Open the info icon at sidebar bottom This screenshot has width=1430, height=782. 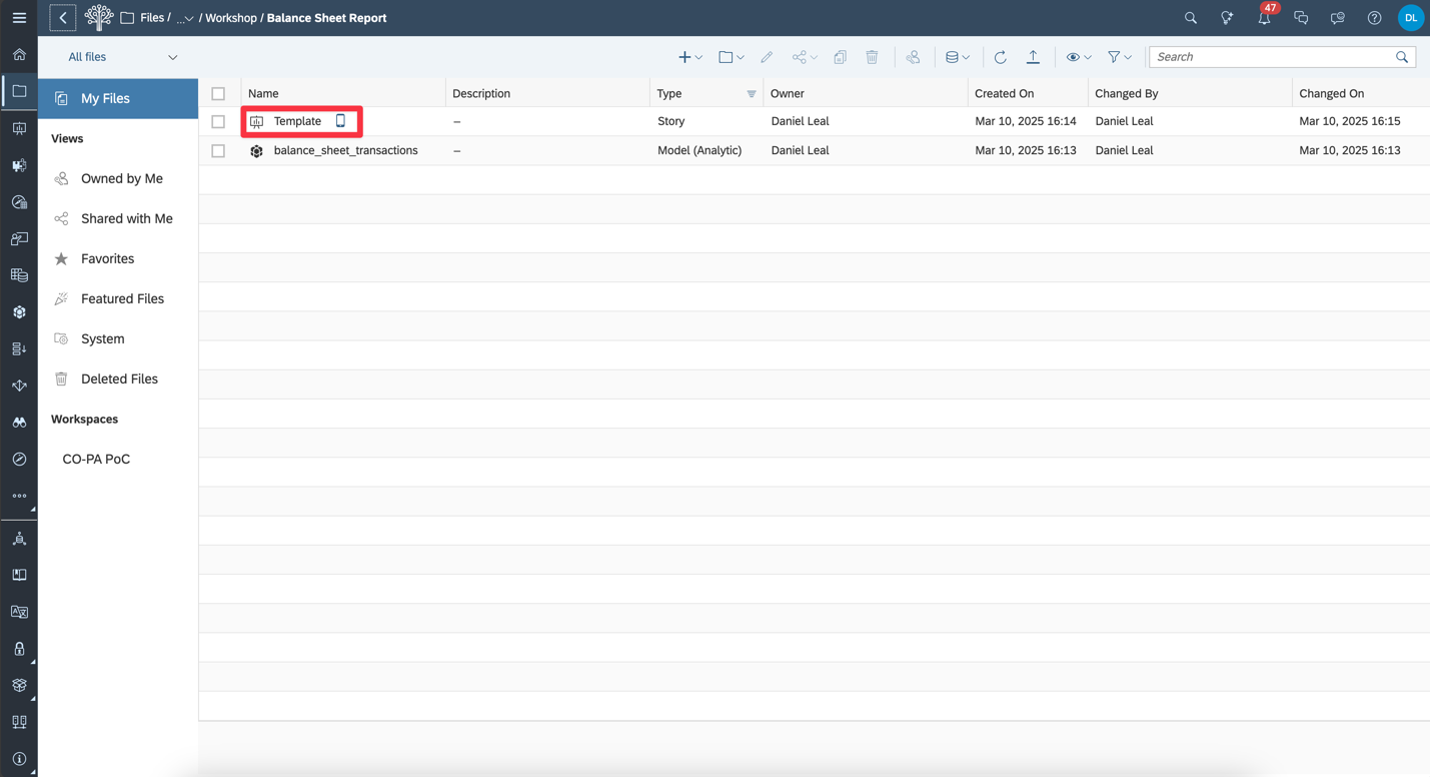click(x=19, y=759)
